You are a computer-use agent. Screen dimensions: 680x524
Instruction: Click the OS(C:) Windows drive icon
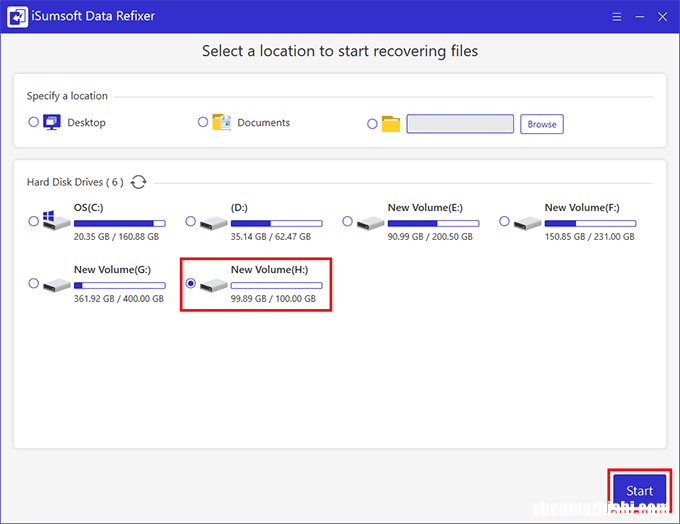tap(56, 220)
